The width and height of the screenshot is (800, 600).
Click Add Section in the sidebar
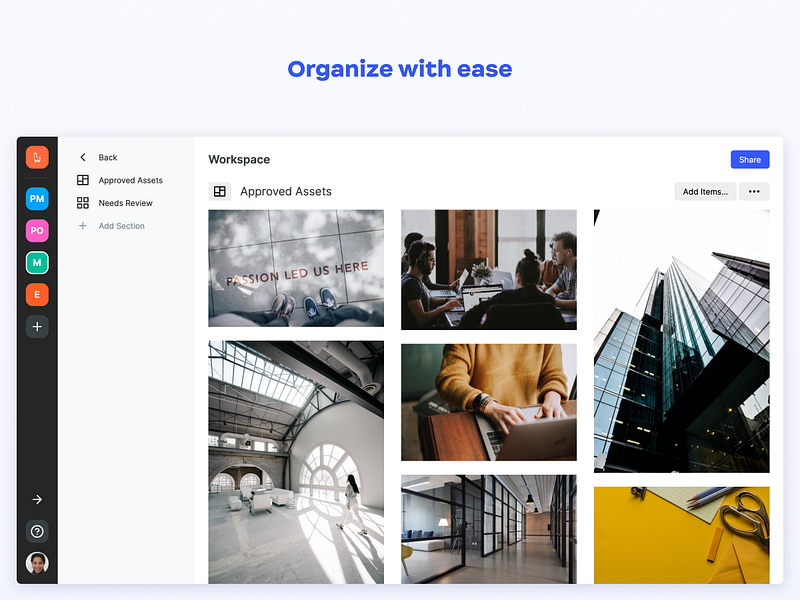click(112, 226)
